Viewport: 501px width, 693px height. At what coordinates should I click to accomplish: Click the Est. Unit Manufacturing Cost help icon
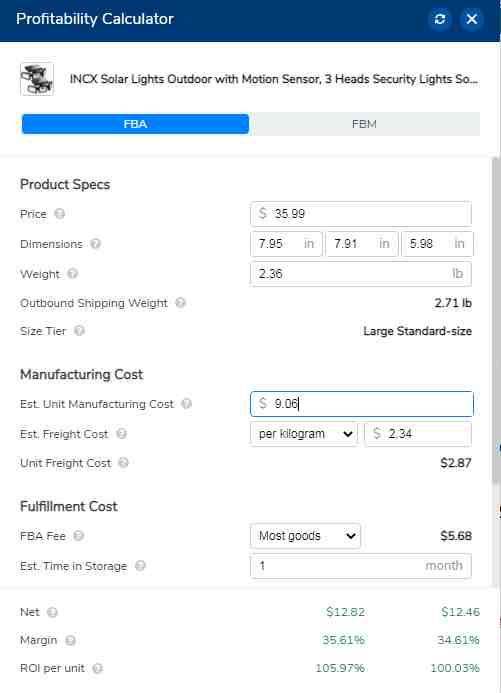tap(187, 404)
